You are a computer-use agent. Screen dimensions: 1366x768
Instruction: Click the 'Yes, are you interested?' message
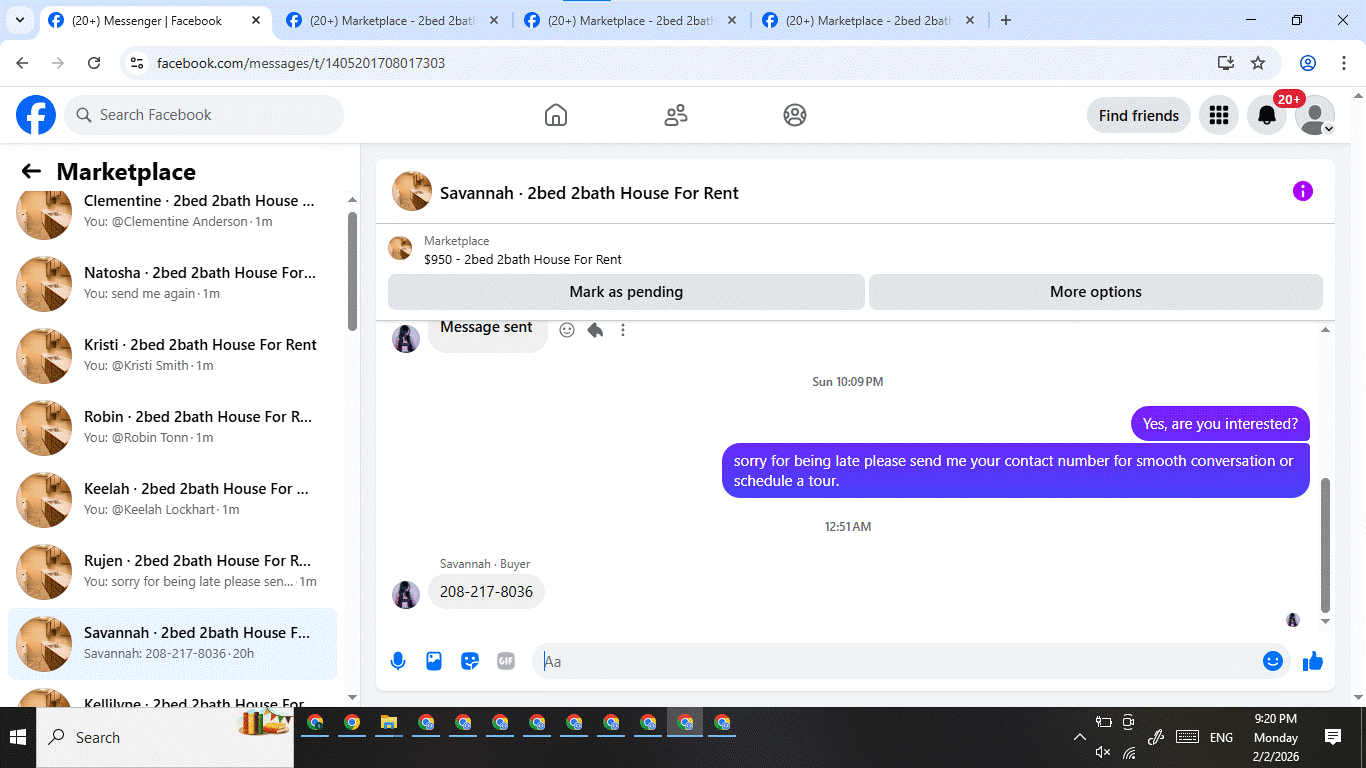[1220, 424]
